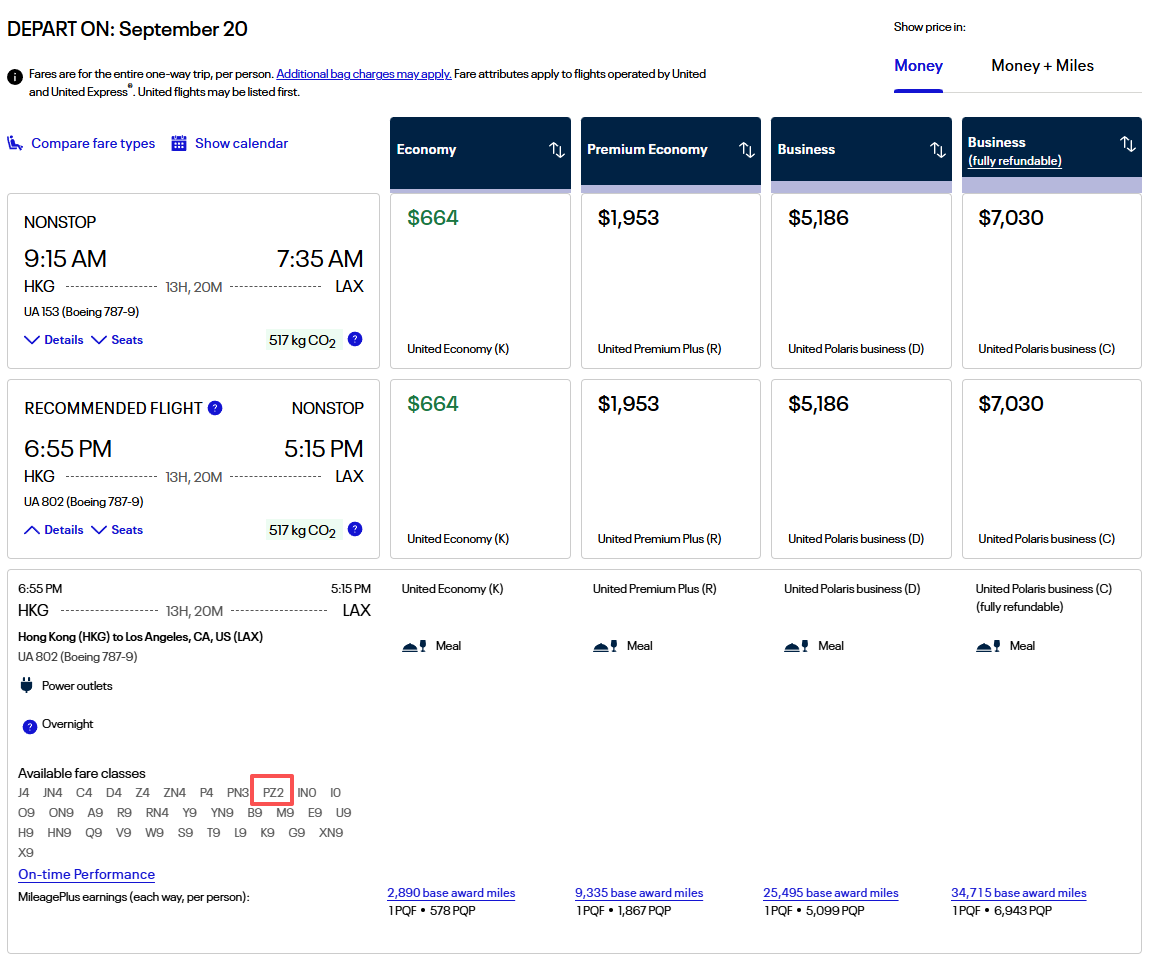Image resolution: width=1163 pixels, height=961 pixels.
Task: Click the Recommended Flight help icon
Action: tap(215, 408)
